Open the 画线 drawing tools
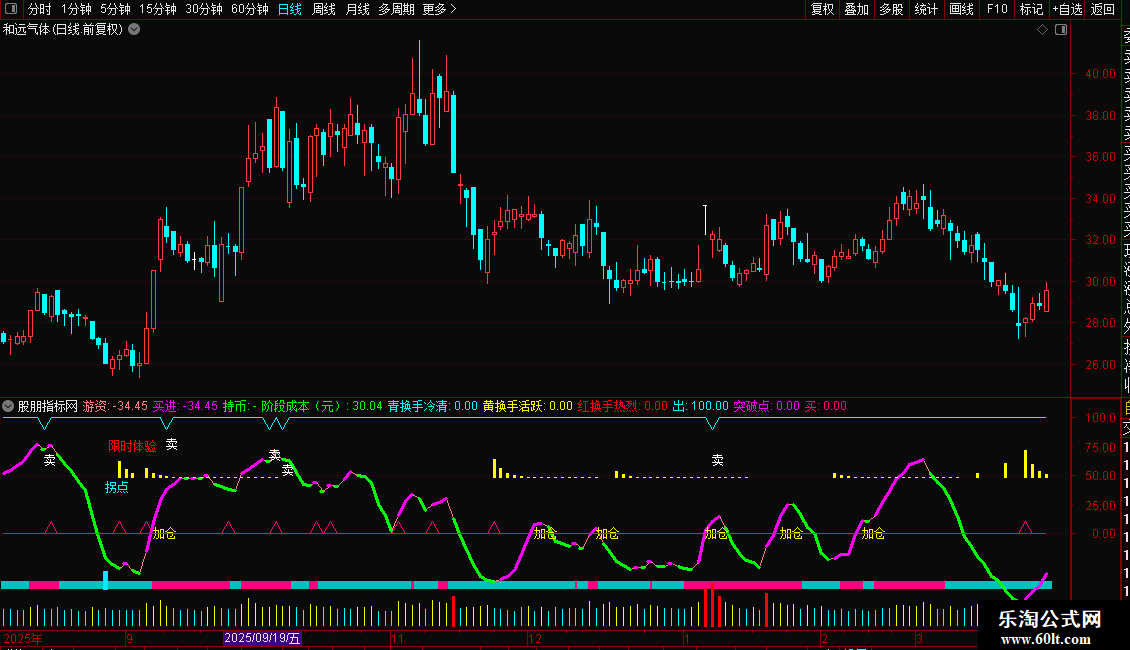Image resolution: width=1130 pixels, height=650 pixels. [x=961, y=9]
